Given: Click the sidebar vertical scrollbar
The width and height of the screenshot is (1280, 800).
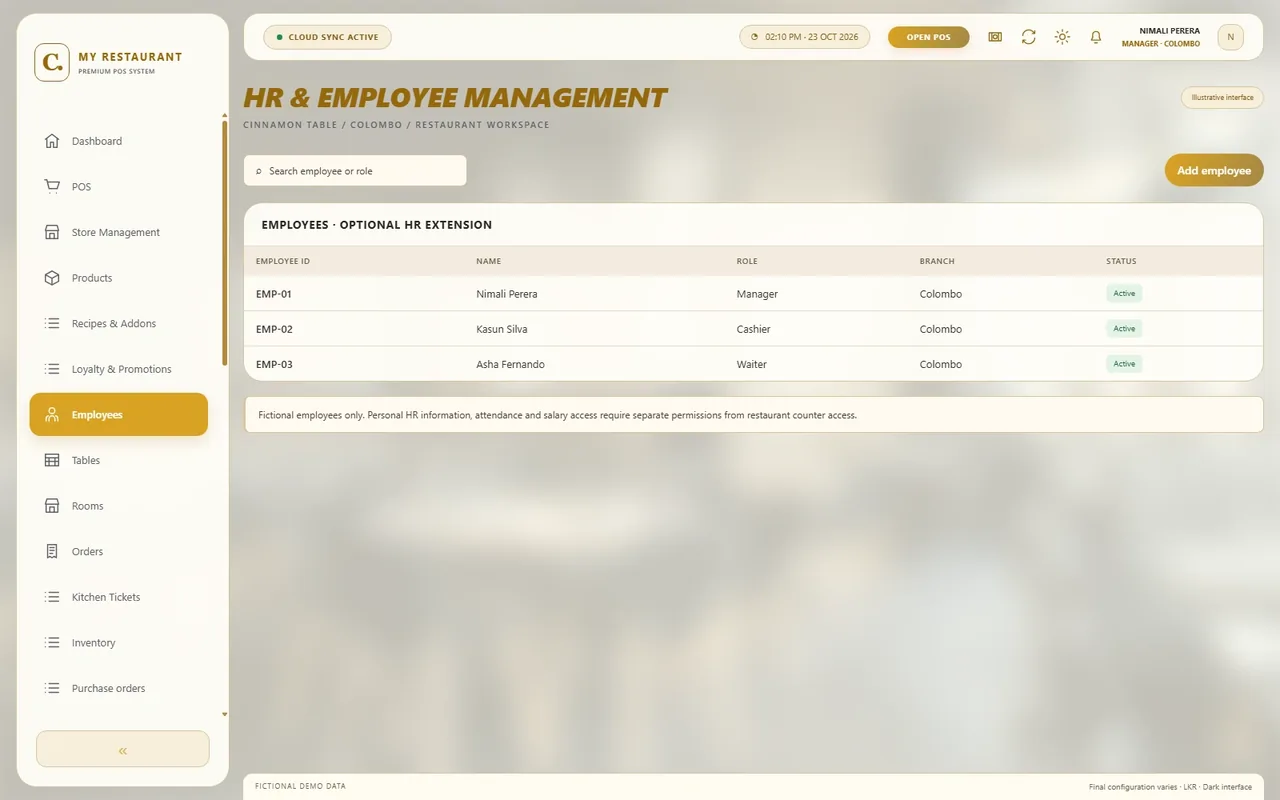Looking at the screenshot, I should pos(225,243).
